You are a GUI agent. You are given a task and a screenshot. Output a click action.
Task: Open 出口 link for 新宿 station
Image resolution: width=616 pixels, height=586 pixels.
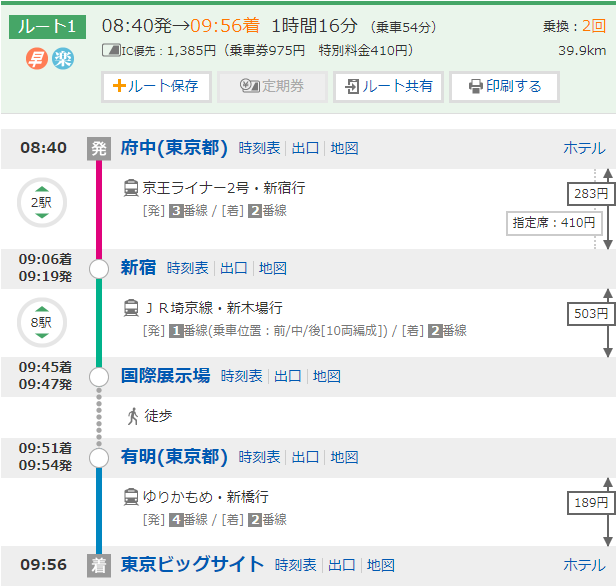point(234,268)
